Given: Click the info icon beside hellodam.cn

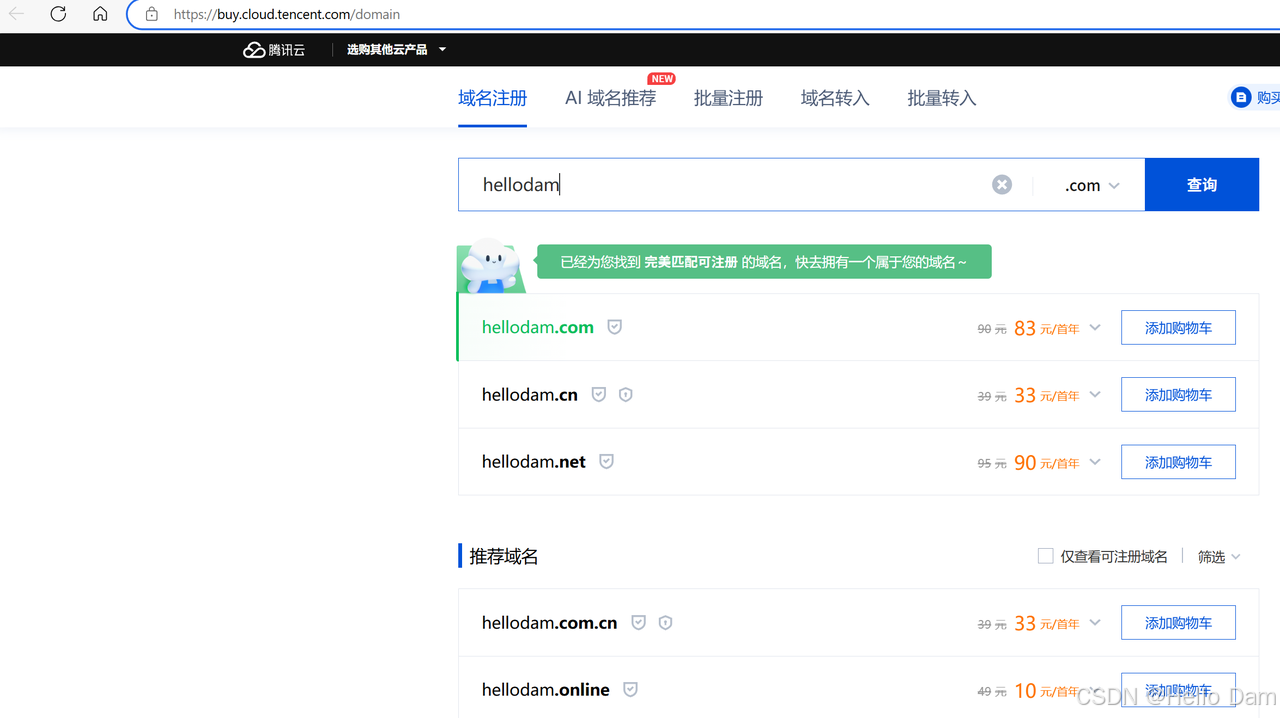Looking at the screenshot, I should click(x=625, y=394).
